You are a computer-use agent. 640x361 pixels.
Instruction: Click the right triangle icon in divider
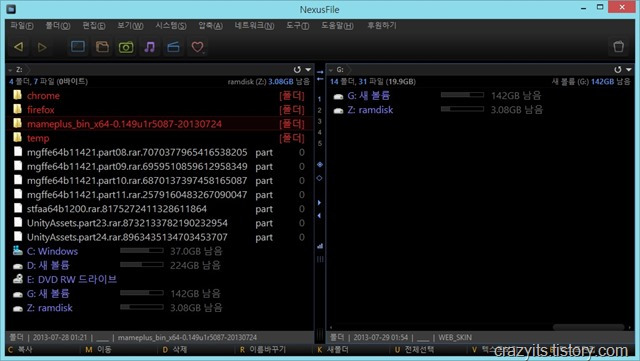click(x=319, y=203)
